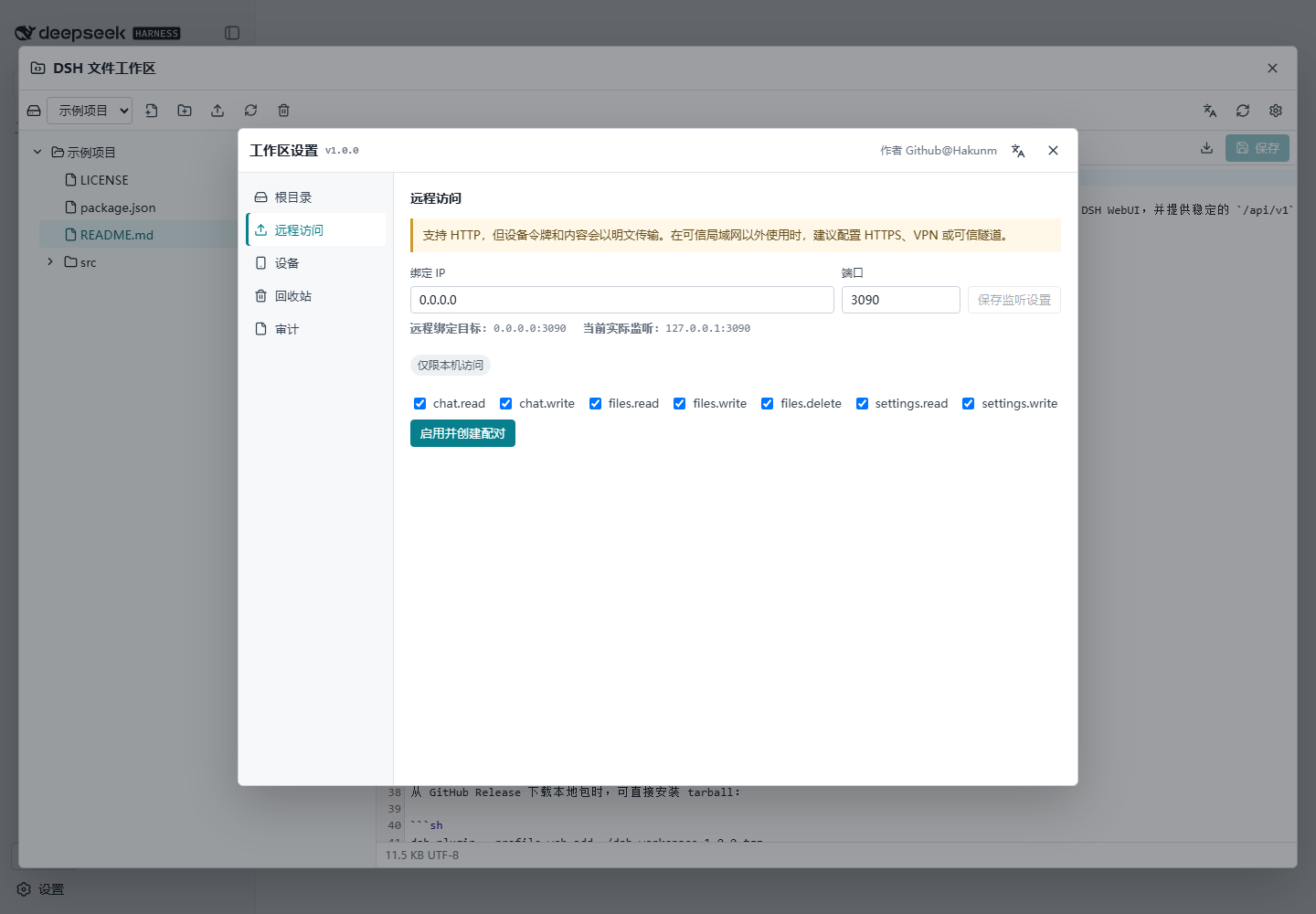Expand the src folder chevron

tap(50, 262)
